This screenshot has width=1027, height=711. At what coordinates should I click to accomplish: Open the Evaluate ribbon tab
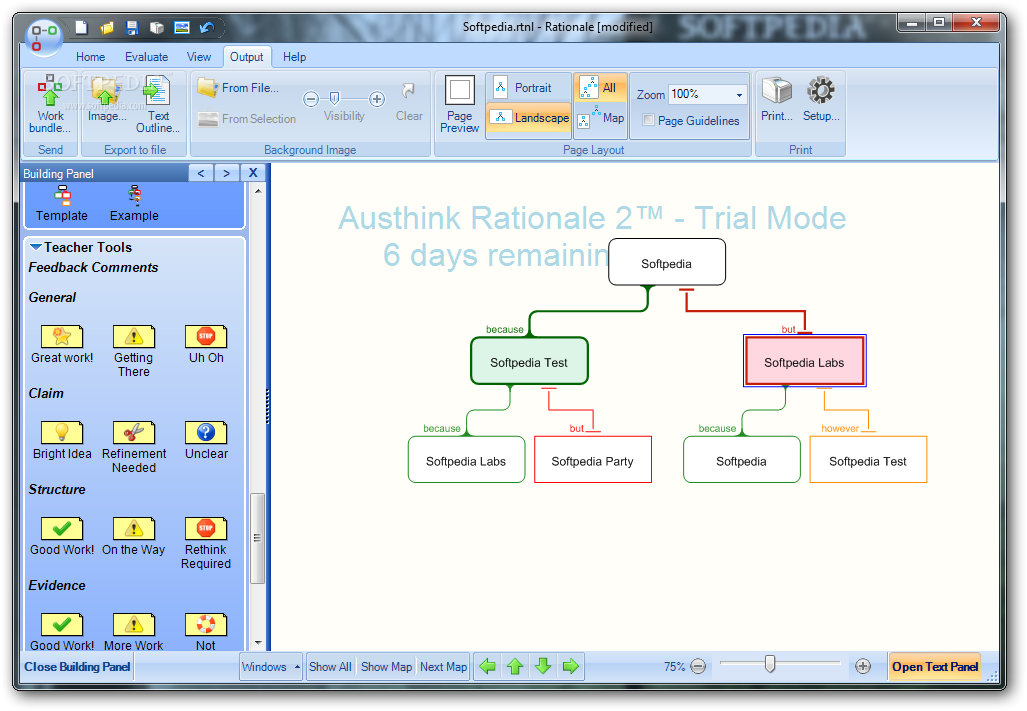click(x=147, y=57)
